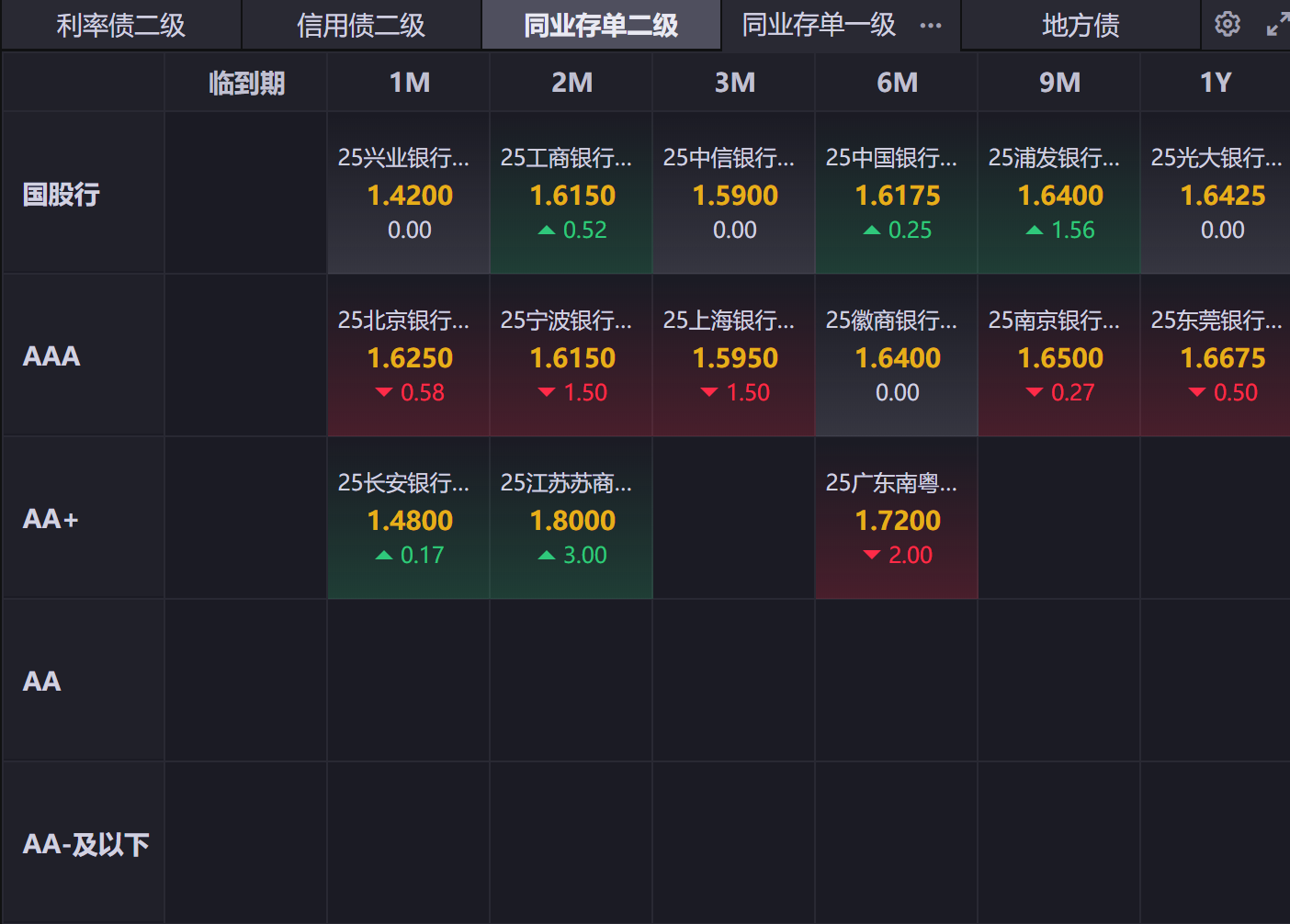The width and height of the screenshot is (1290, 924).
Task: Open the 地方债 tab
Action: (x=1081, y=26)
